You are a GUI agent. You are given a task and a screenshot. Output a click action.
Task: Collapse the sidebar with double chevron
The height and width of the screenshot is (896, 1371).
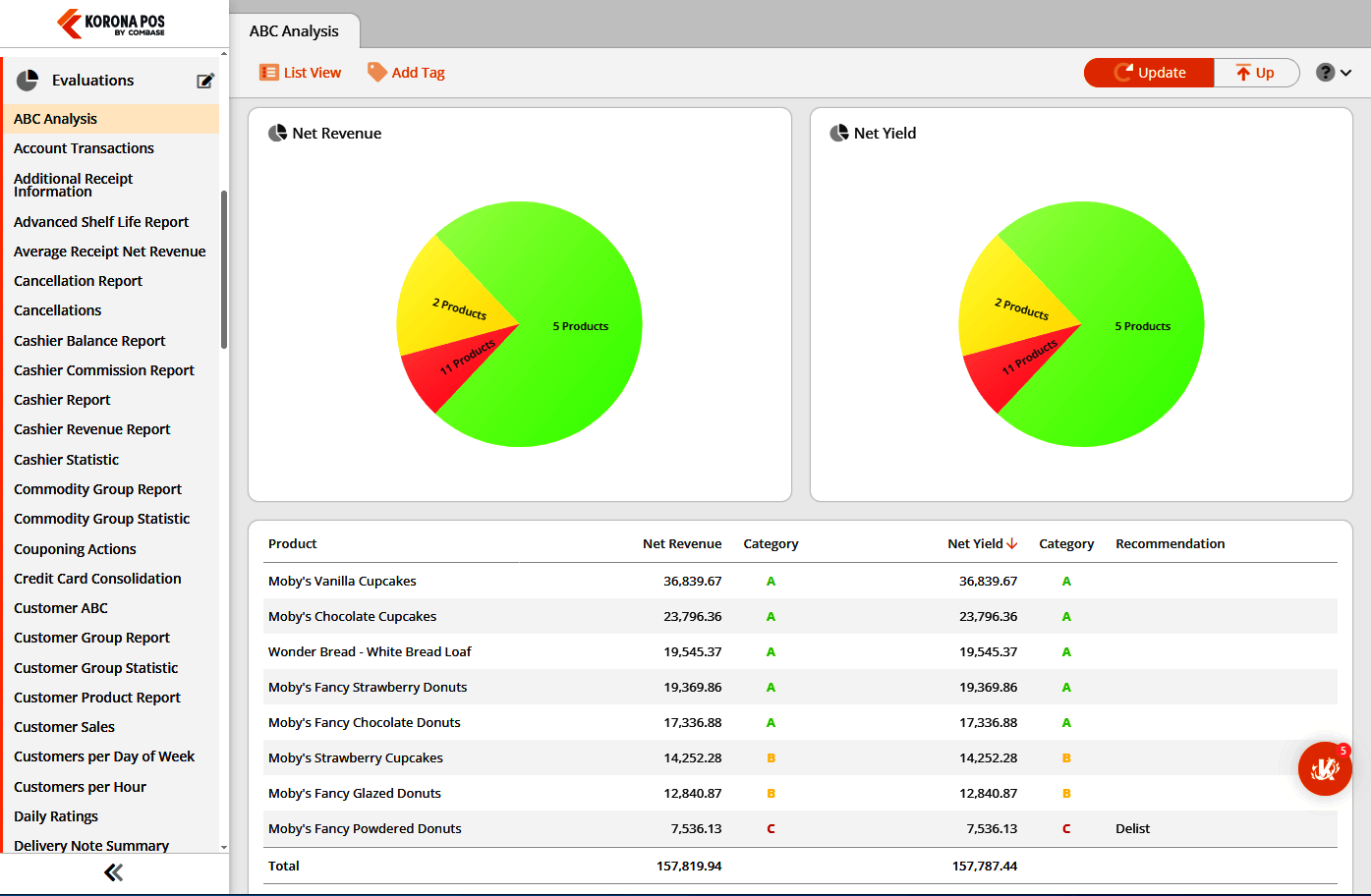113,872
